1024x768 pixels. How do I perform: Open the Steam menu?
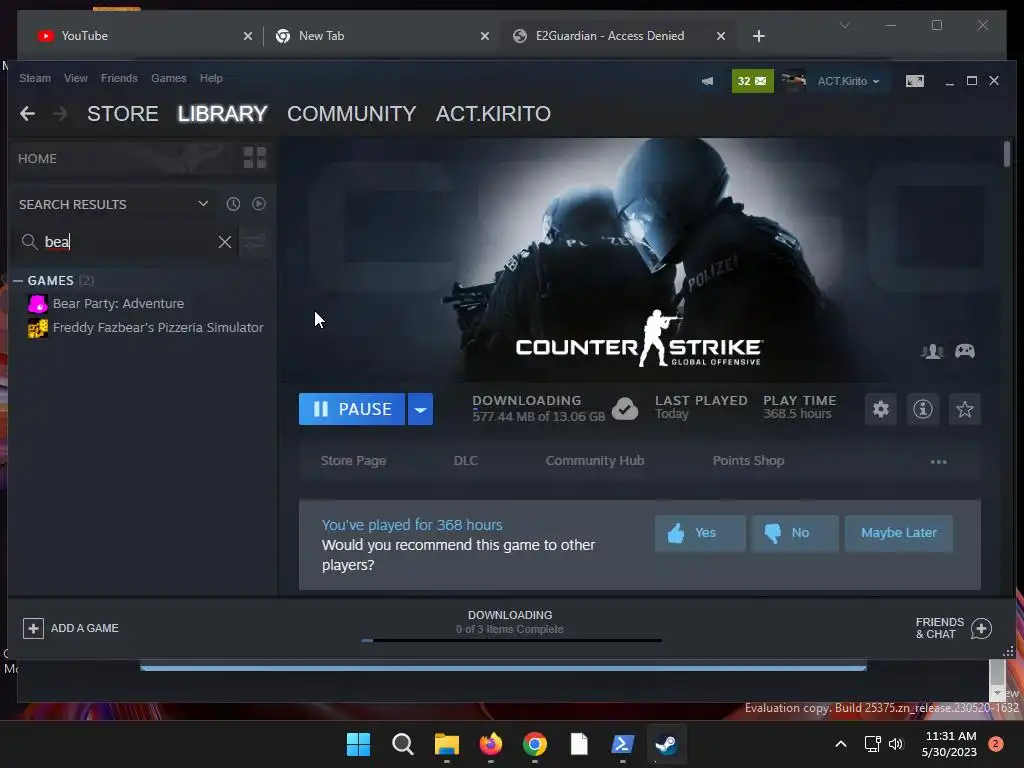tap(35, 78)
